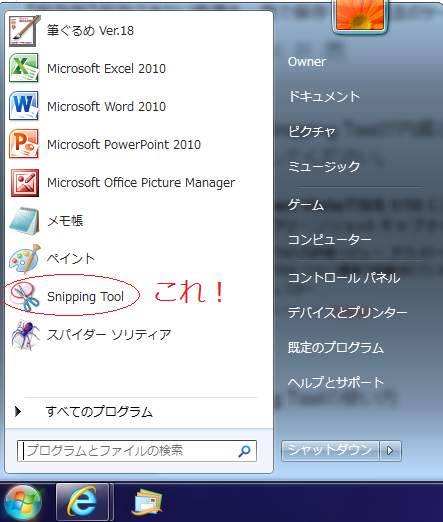Click the magnifier search icon
443x522 pixels.
pos(244,451)
